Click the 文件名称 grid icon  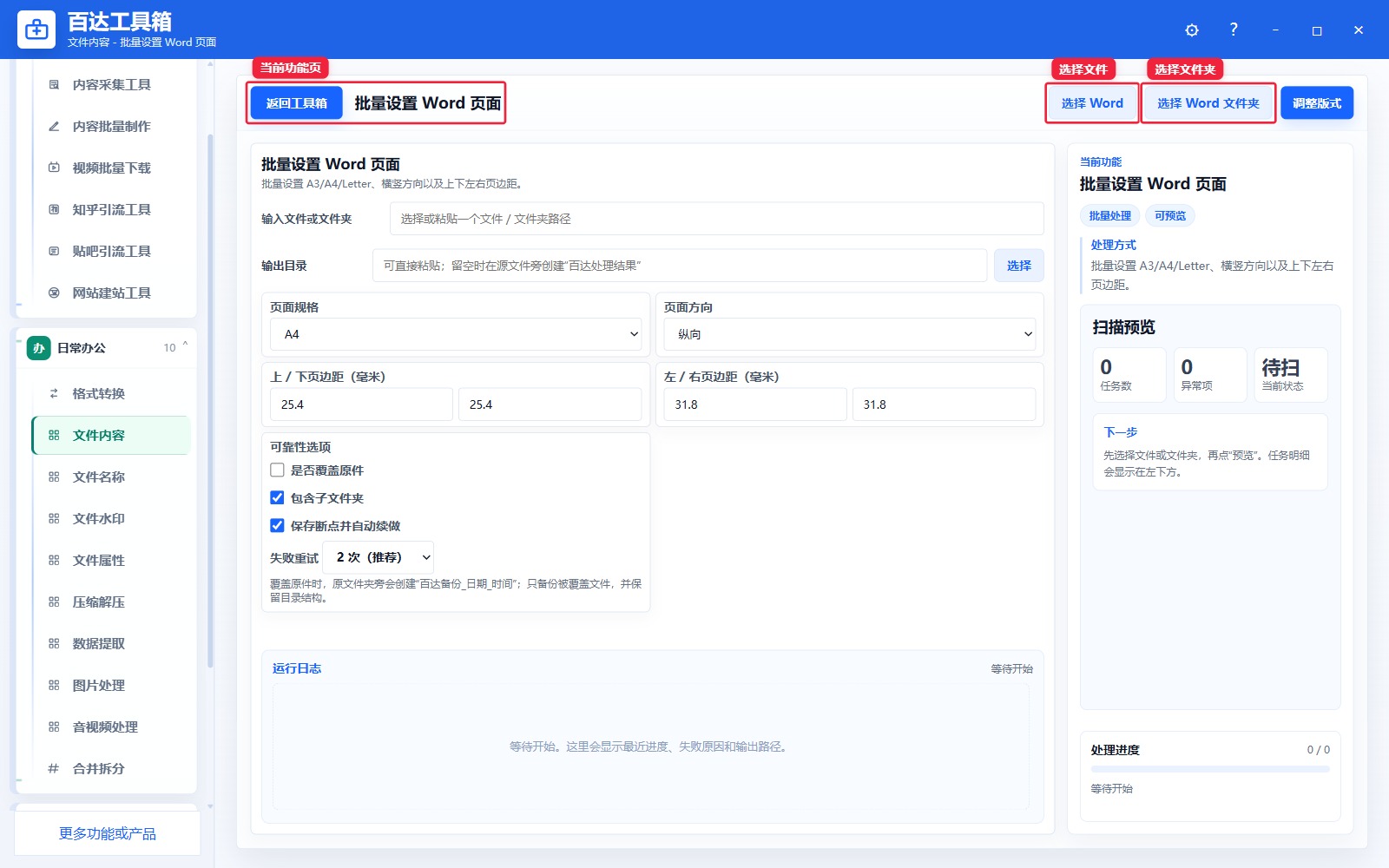(x=54, y=477)
